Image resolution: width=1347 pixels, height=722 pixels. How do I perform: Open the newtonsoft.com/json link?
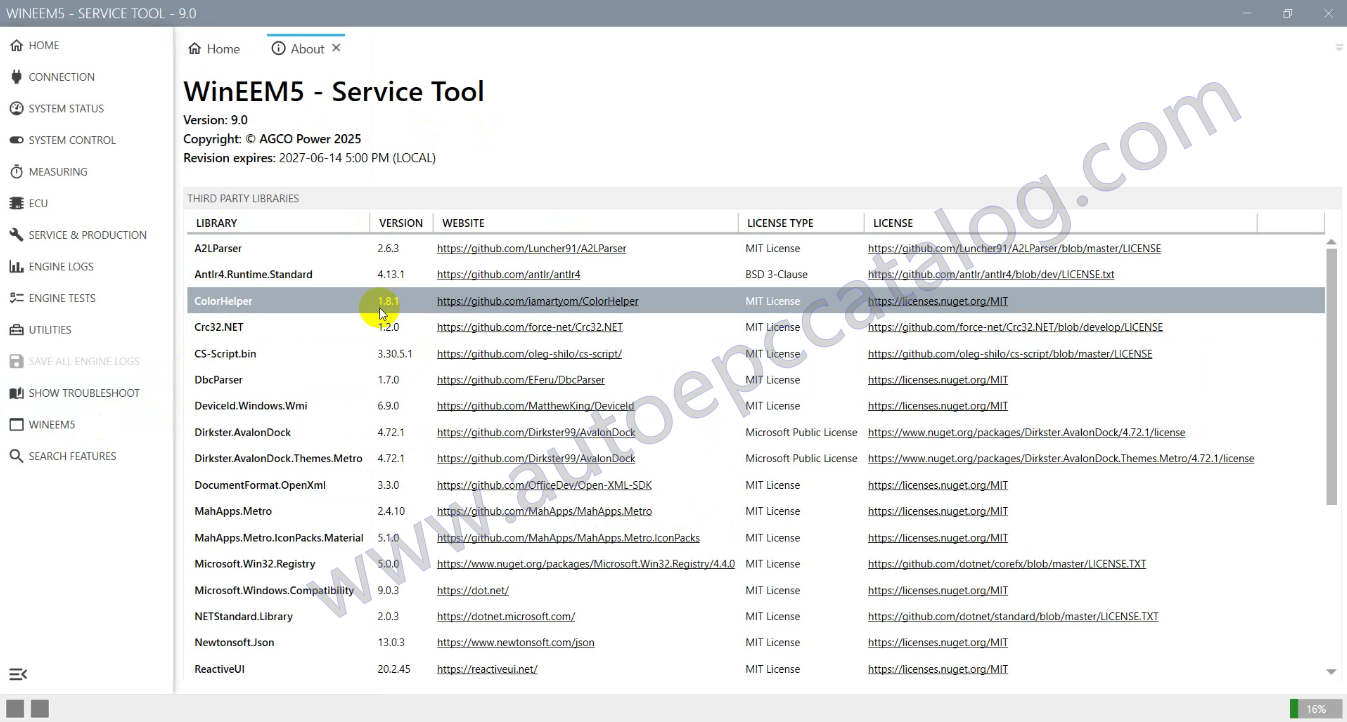[515, 642]
